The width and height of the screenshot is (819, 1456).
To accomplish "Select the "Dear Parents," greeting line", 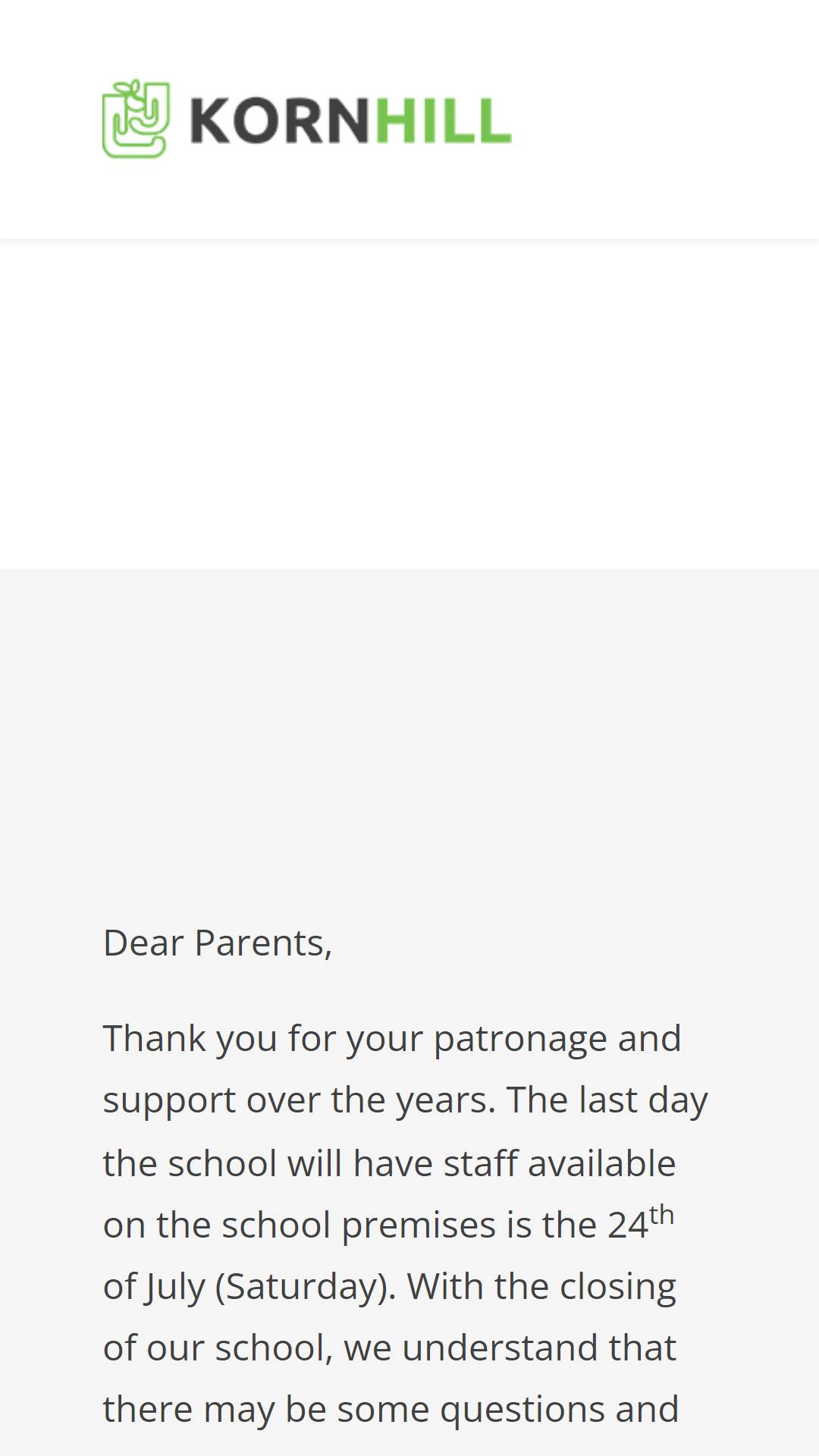I will pyautogui.click(x=218, y=943).
